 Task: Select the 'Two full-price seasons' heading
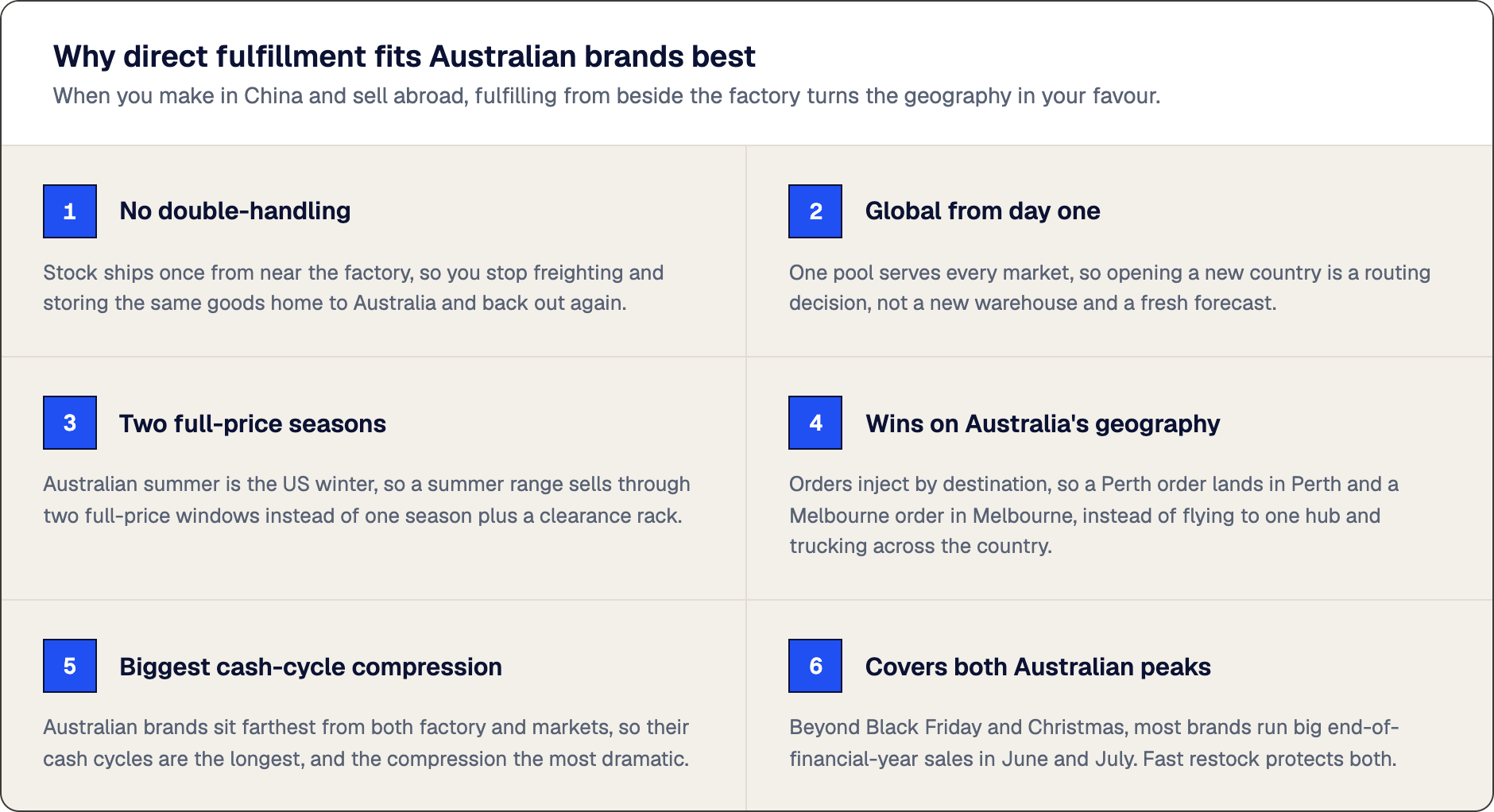tap(253, 423)
